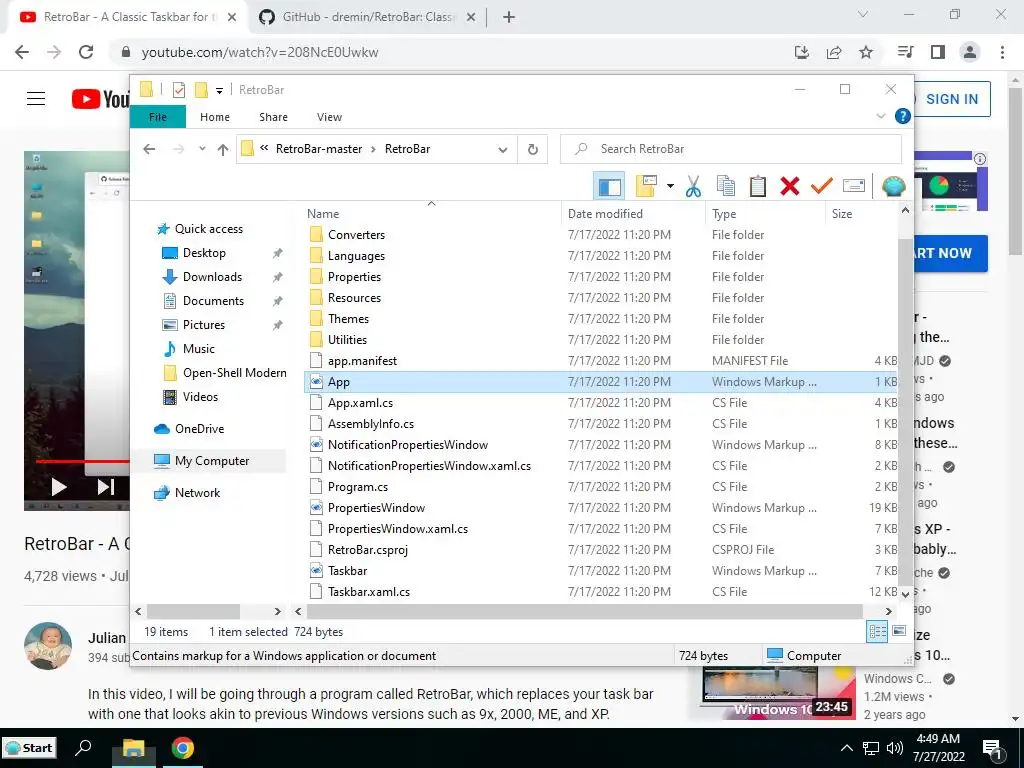Open the folder options toolbar icon

[x=646, y=186]
